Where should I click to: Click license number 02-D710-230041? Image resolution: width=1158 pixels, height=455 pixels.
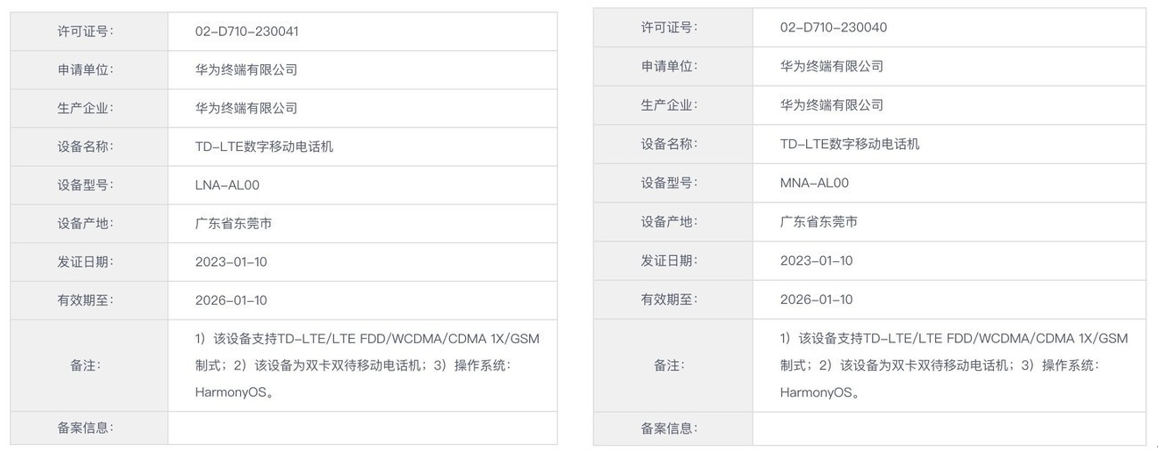247,31
